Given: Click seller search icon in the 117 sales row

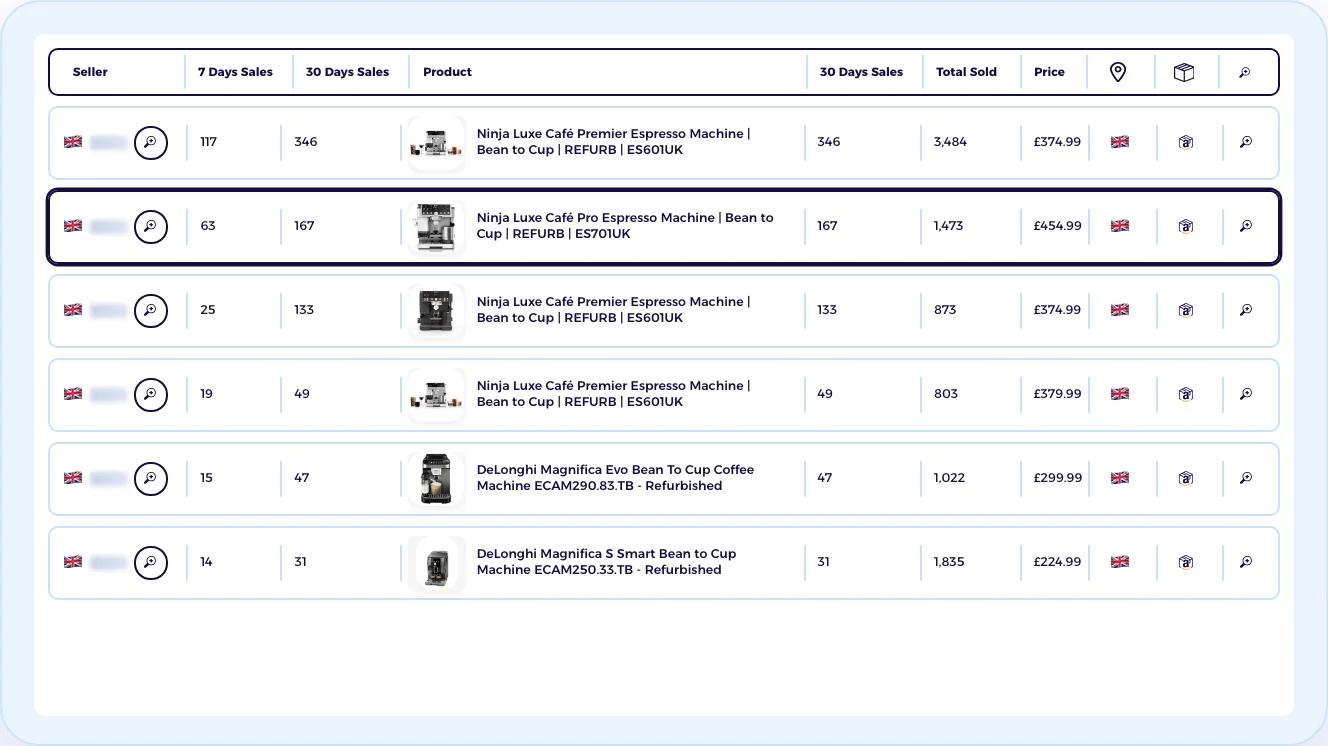Looking at the screenshot, I should 151,142.
